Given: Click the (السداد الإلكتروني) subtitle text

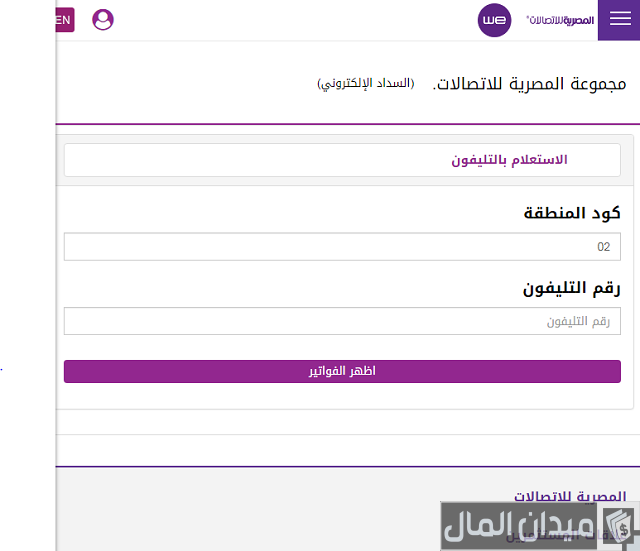Looking at the screenshot, I should pyautogui.click(x=366, y=84).
